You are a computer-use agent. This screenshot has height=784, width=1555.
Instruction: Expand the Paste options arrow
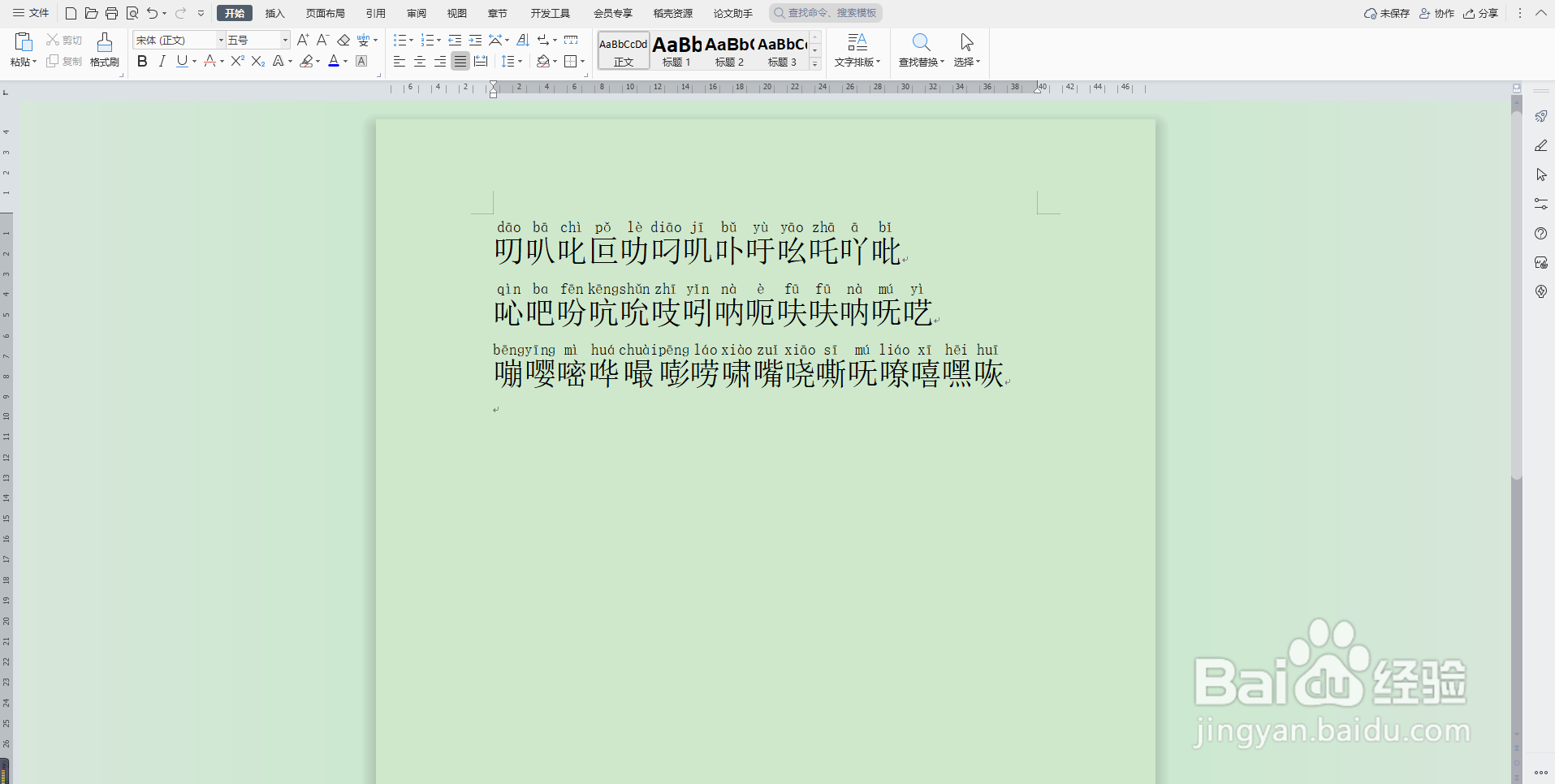point(34,62)
